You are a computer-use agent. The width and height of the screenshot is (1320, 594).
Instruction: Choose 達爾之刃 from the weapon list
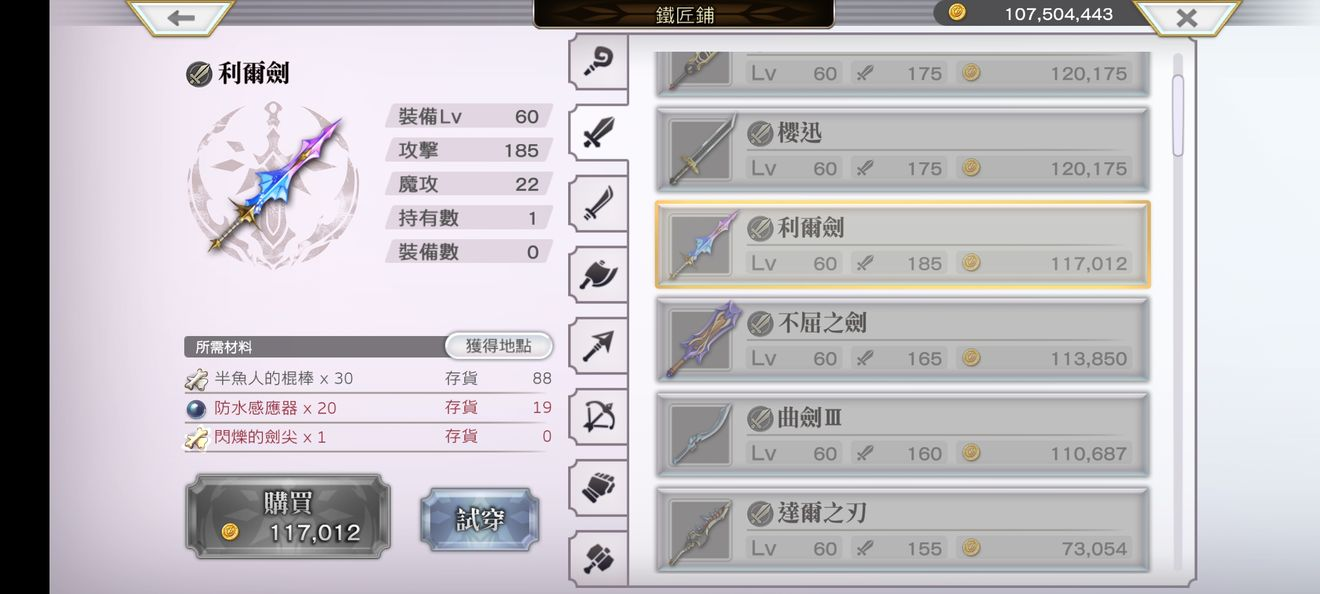[902, 529]
